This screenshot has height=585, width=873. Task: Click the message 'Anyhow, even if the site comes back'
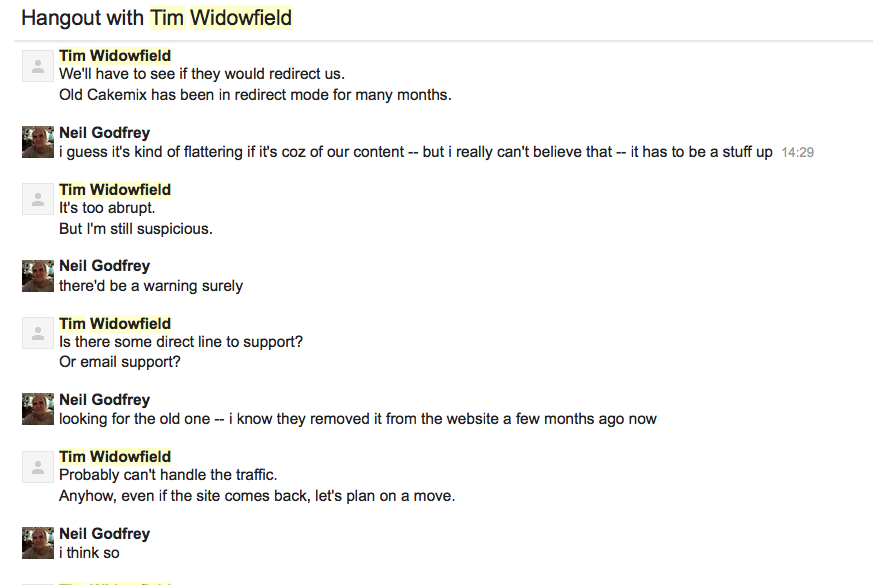pyautogui.click(x=257, y=496)
